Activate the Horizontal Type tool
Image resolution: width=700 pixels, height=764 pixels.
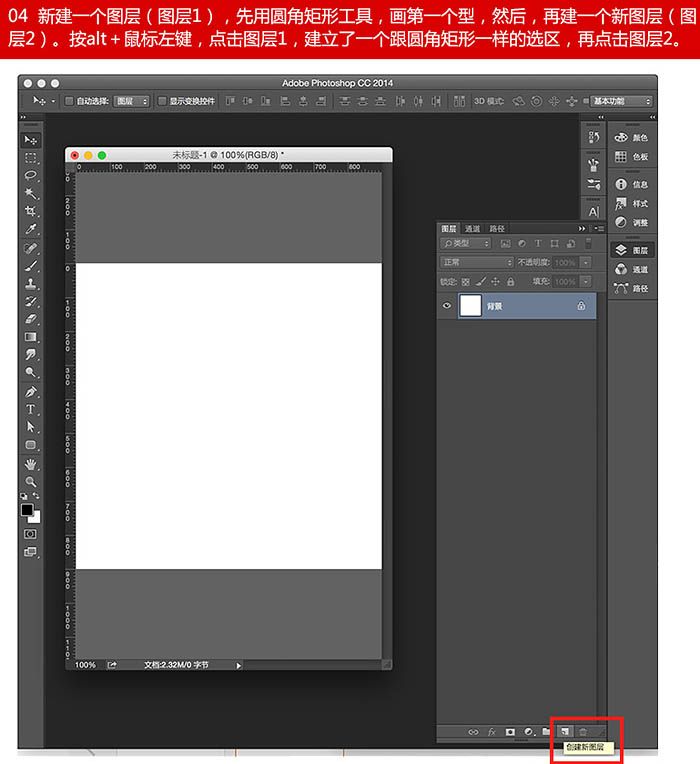point(31,409)
